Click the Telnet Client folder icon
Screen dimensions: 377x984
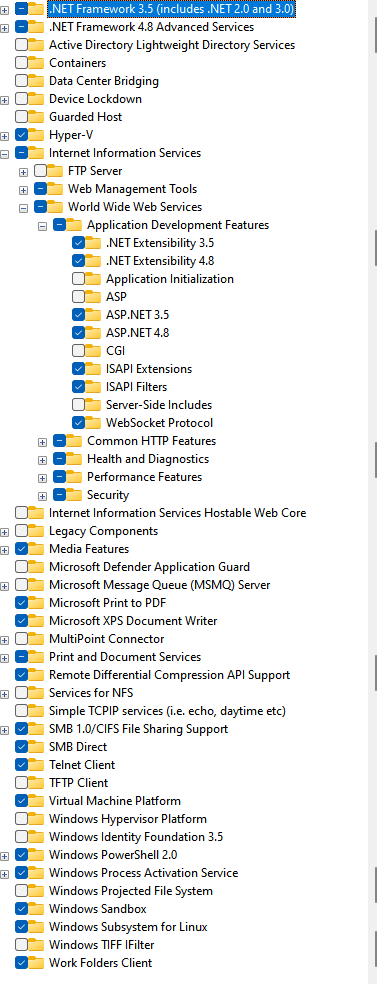(x=37, y=765)
